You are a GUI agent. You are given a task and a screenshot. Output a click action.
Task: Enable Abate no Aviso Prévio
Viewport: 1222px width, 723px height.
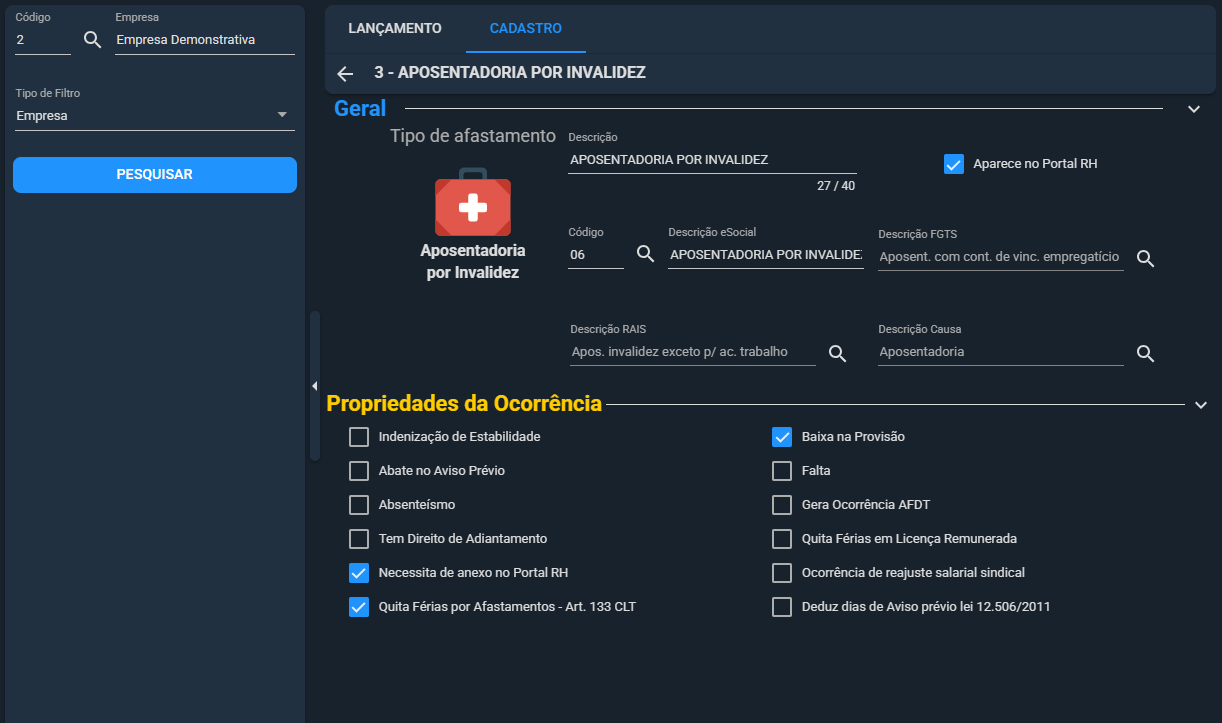(x=359, y=471)
